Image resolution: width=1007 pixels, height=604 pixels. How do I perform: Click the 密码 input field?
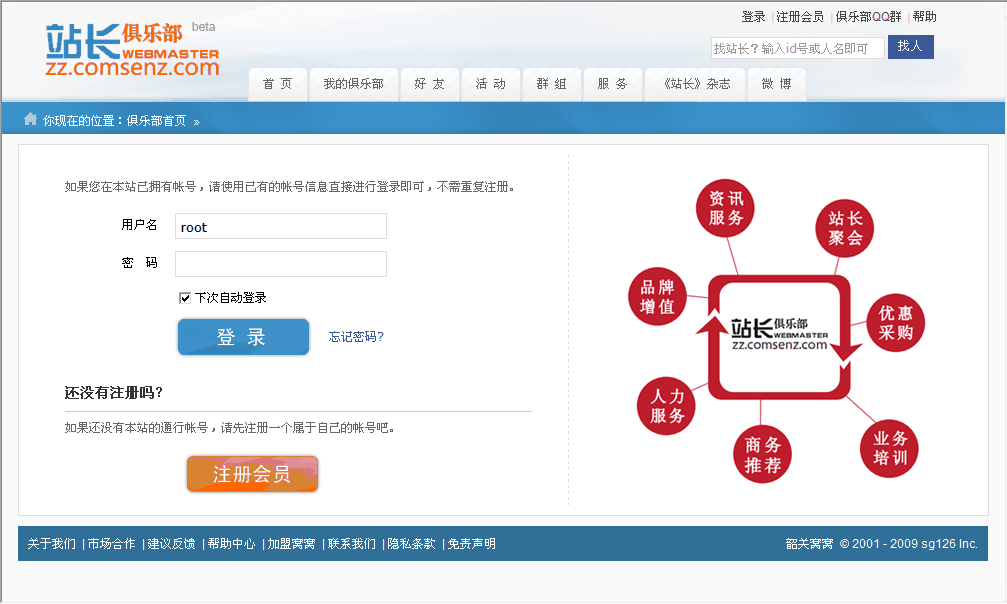281,264
